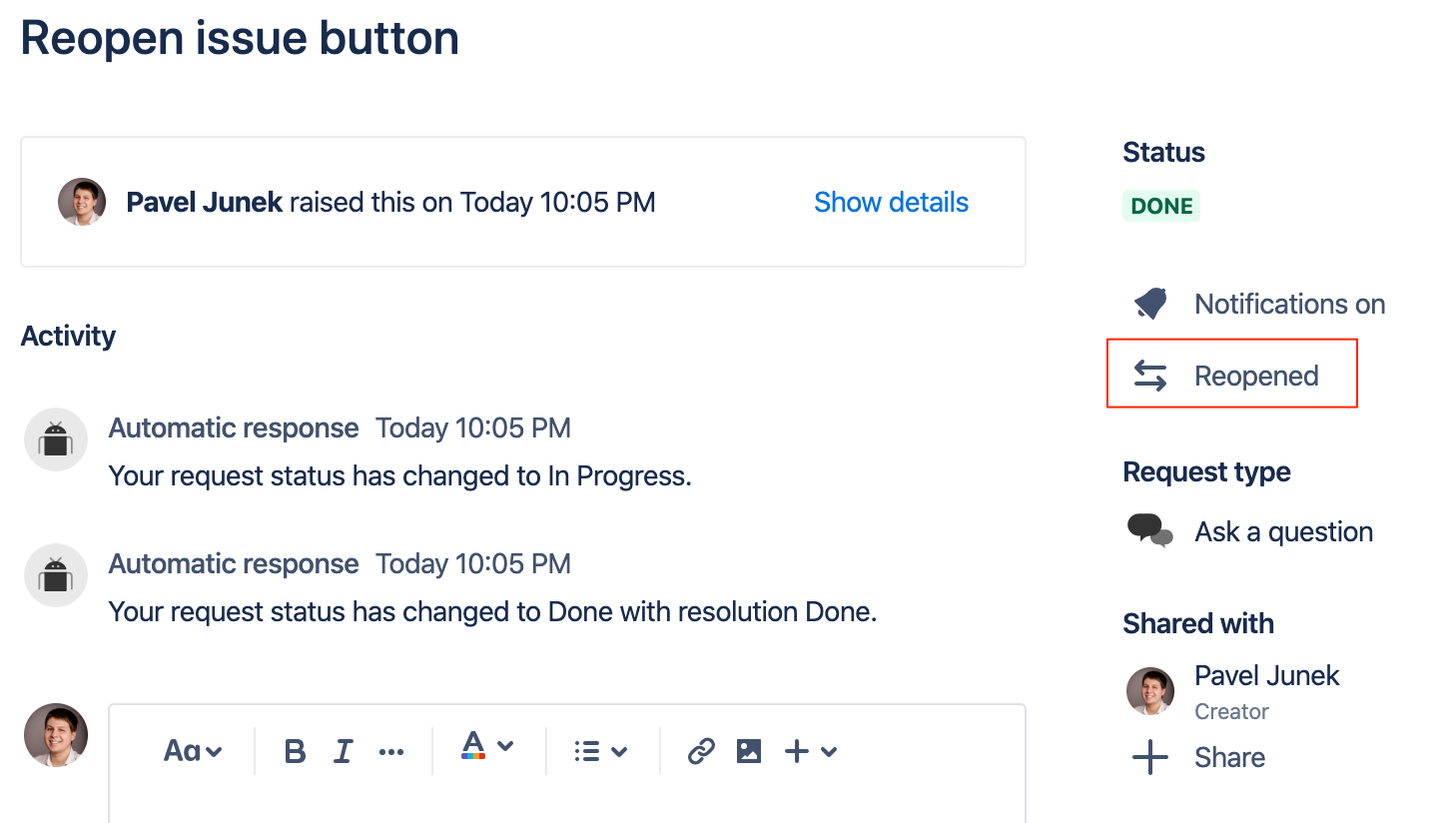Click the Android bot avatar on first automatic response
This screenshot has height=823, width=1456.
click(x=55, y=439)
